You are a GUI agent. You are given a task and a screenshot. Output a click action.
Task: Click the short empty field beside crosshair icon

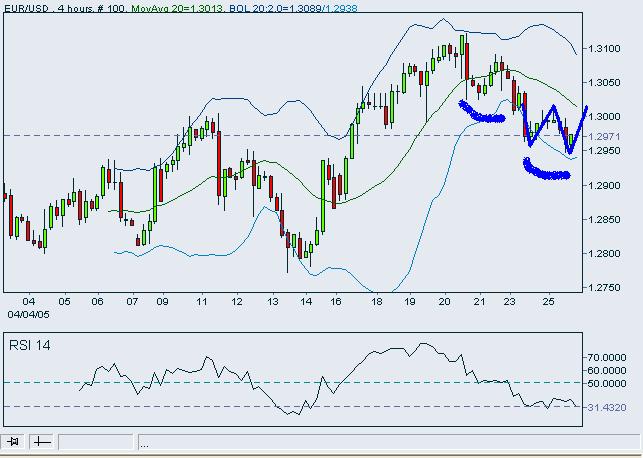pos(96,442)
